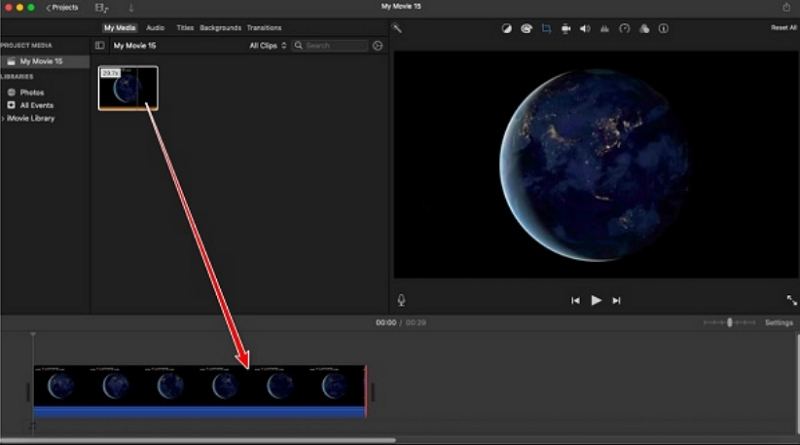
Task: Go back to Projects
Action: 62,8
